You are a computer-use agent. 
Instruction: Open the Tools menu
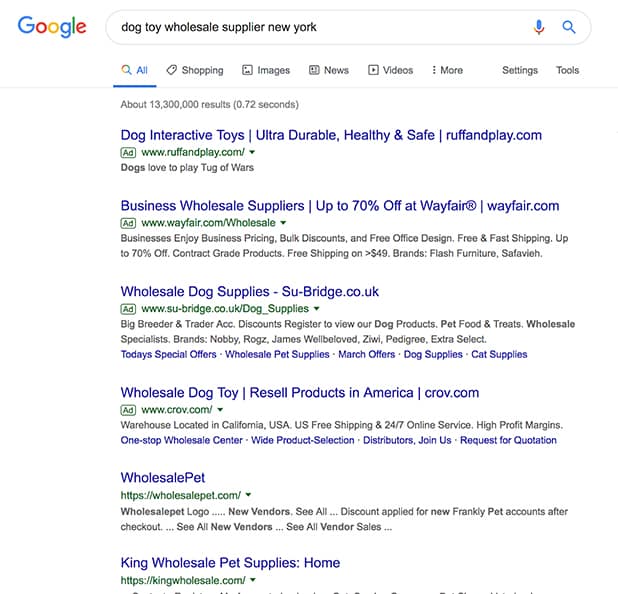(x=567, y=70)
